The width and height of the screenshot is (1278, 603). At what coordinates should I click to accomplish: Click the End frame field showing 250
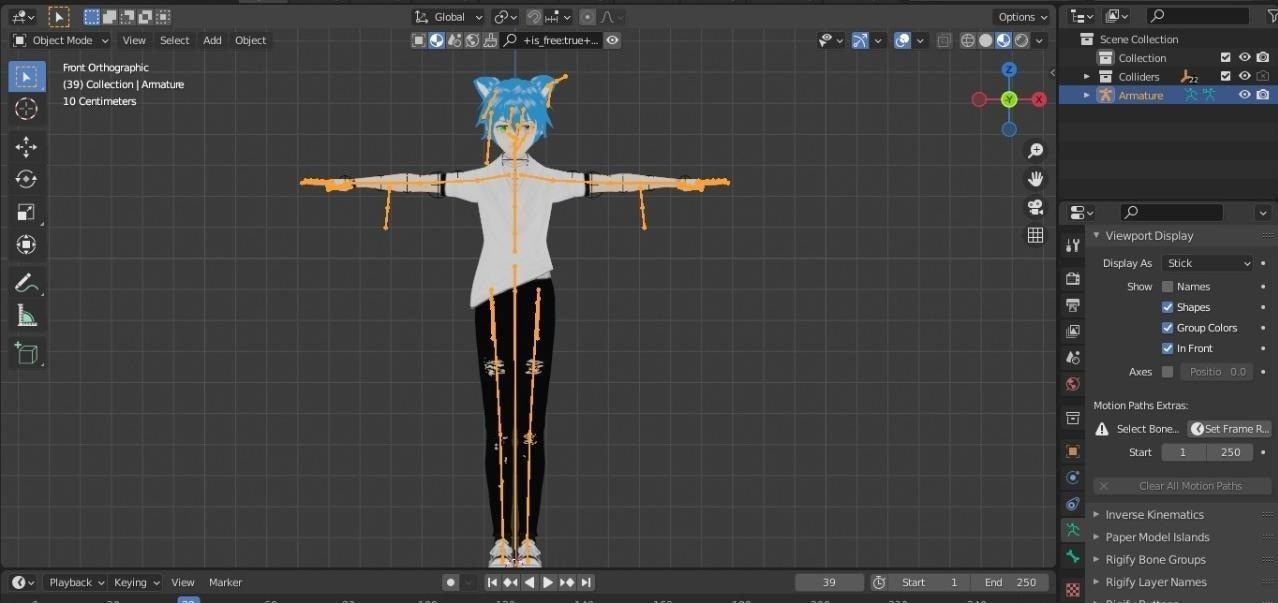click(x=1011, y=582)
